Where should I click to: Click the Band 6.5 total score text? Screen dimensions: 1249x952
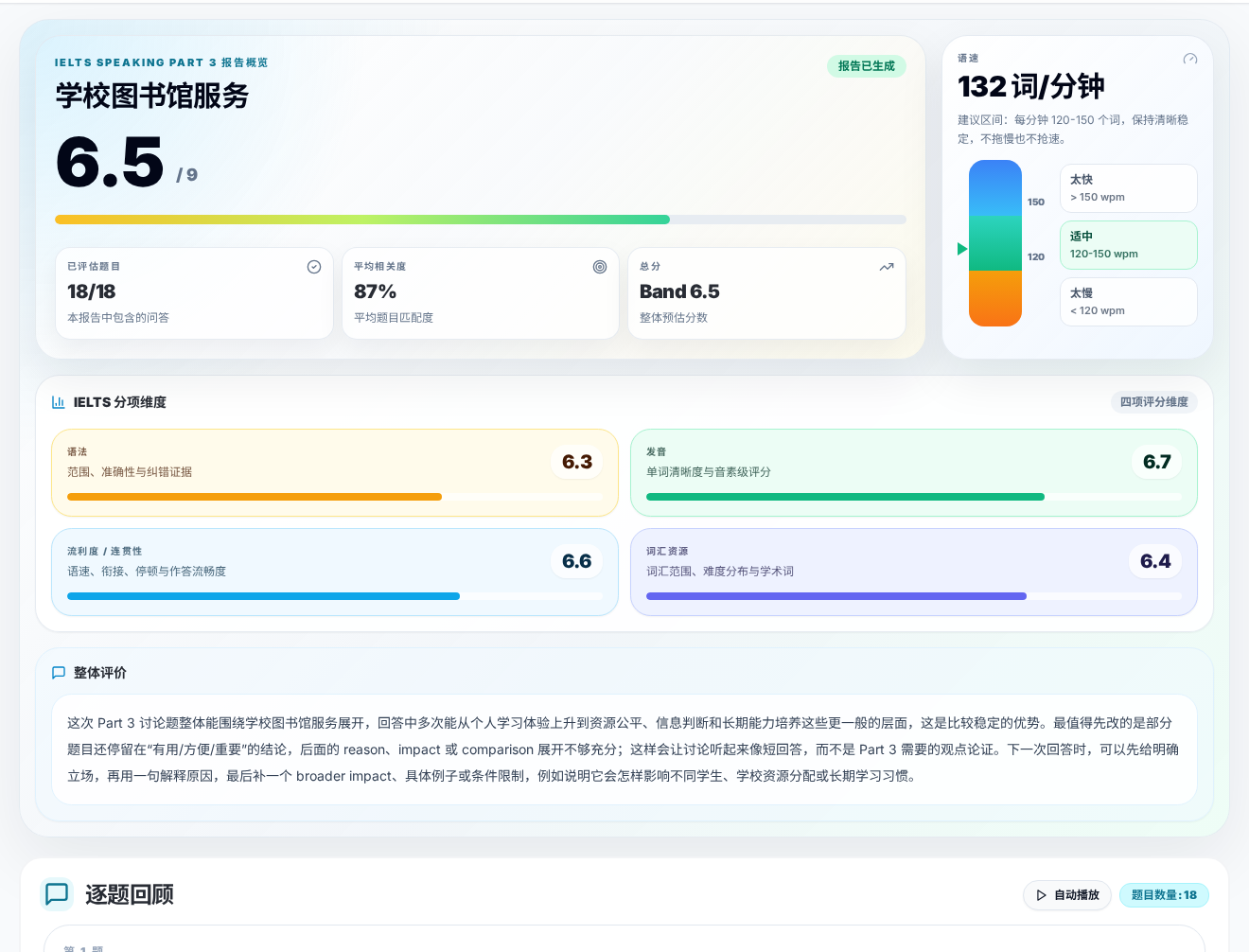pos(679,291)
